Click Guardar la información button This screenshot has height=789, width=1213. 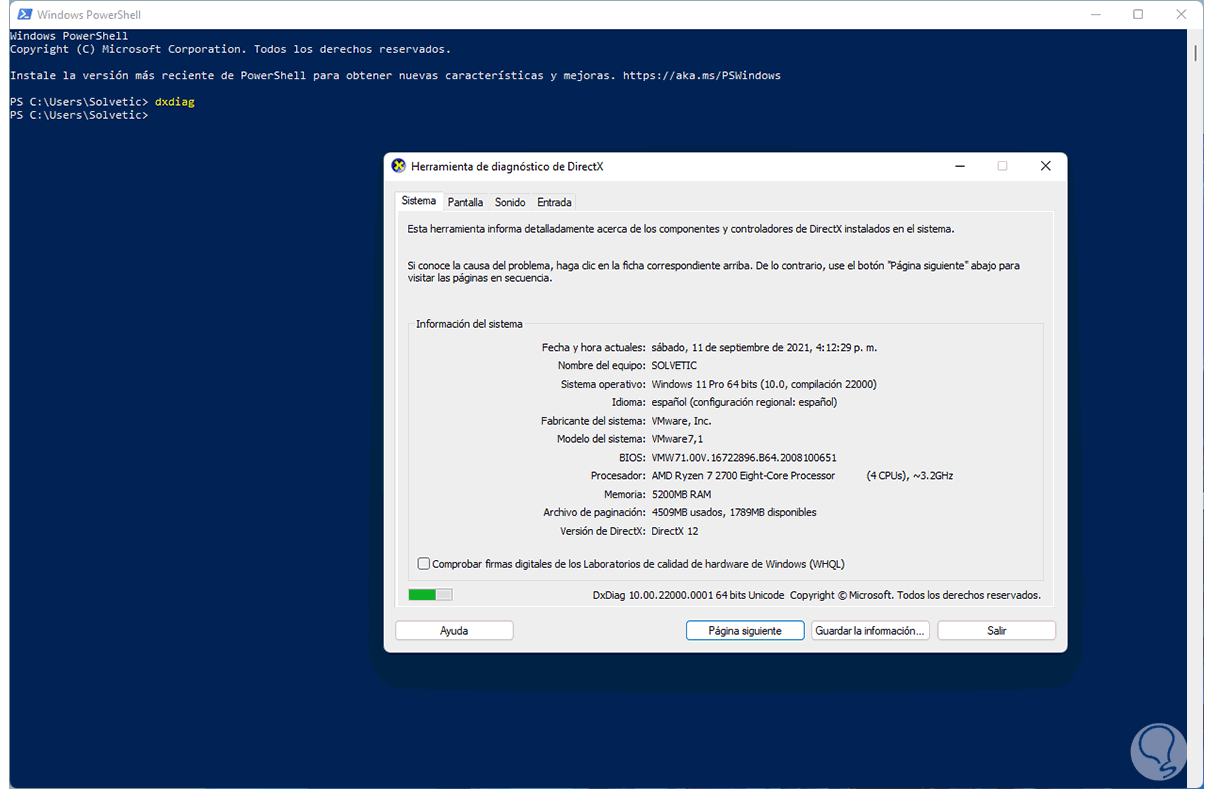[870, 631]
